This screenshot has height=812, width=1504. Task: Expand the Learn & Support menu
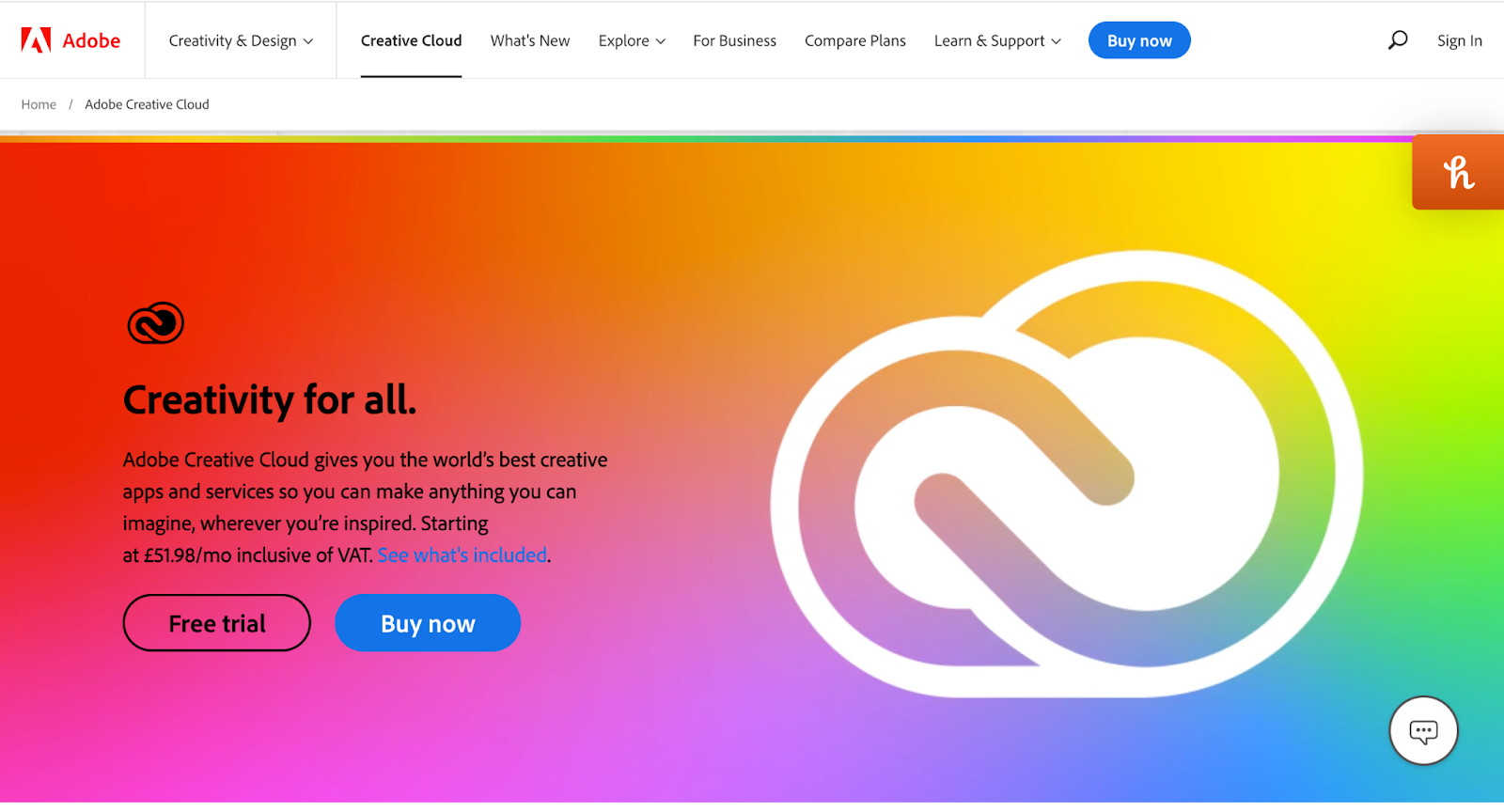[997, 40]
